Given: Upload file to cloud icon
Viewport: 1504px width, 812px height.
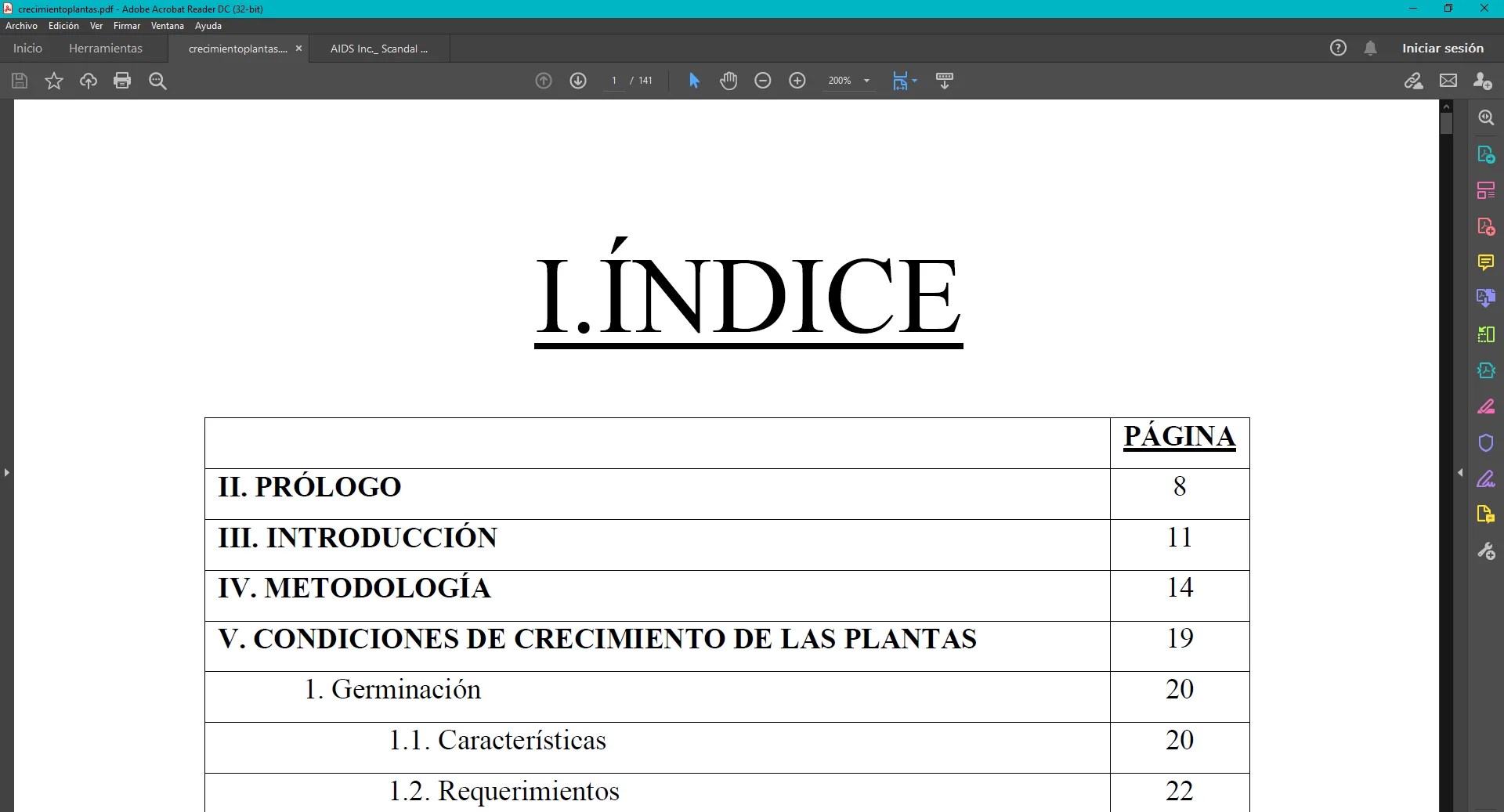Looking at the screenshot, I should (x=89, y=81).
